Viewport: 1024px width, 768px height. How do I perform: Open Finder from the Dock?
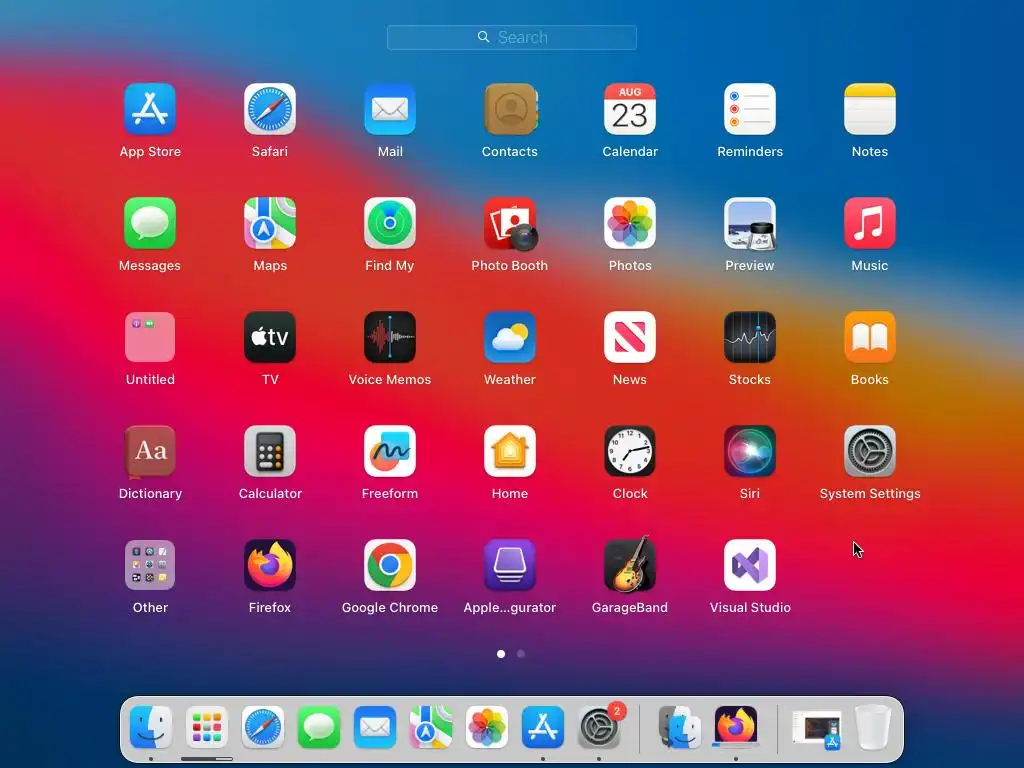151,727
